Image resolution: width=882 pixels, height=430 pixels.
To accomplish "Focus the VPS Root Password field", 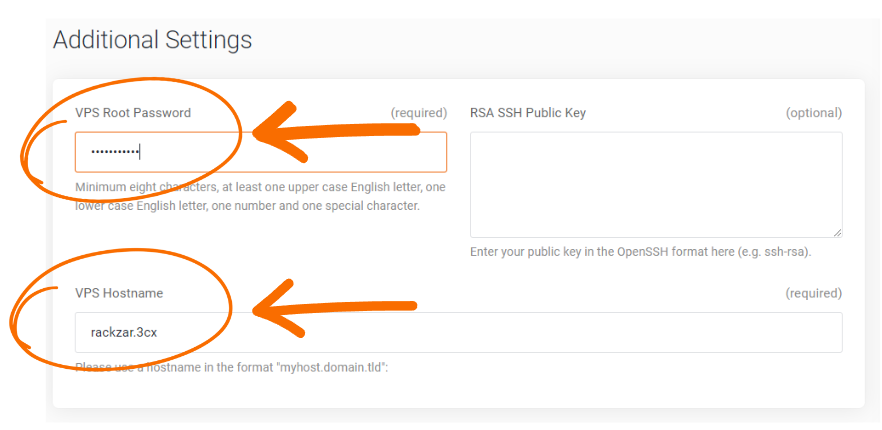I will (261, 152).
